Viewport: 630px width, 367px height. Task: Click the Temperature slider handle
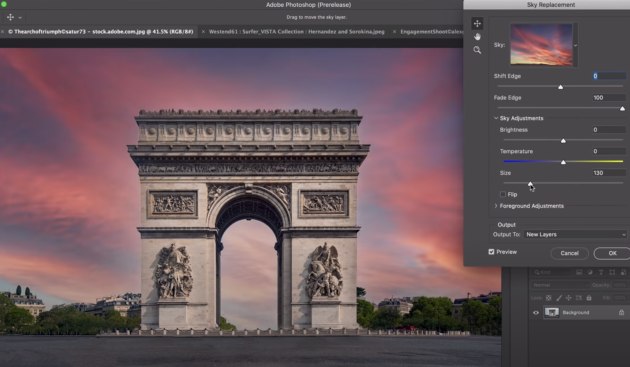563,162
